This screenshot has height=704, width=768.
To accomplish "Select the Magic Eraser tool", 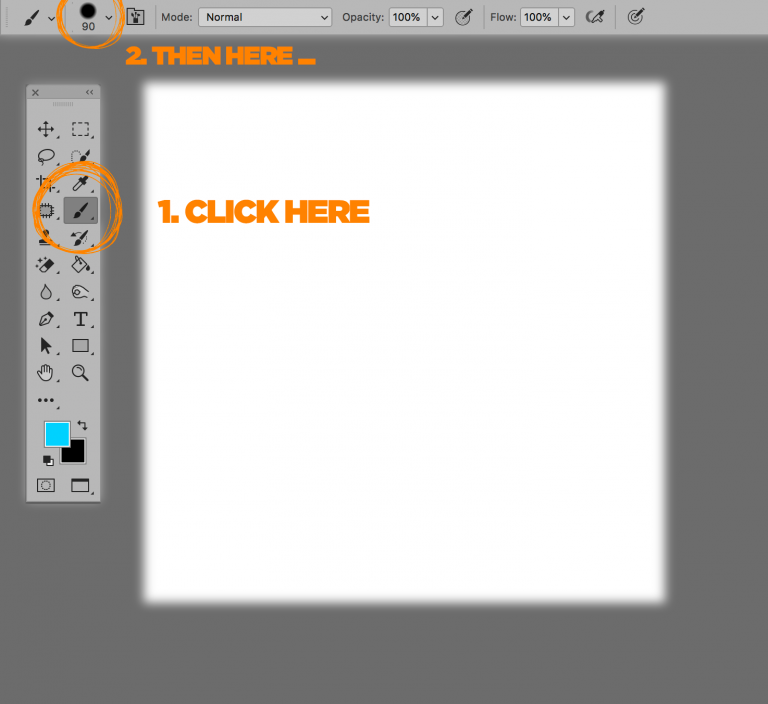I will [45, 265].
